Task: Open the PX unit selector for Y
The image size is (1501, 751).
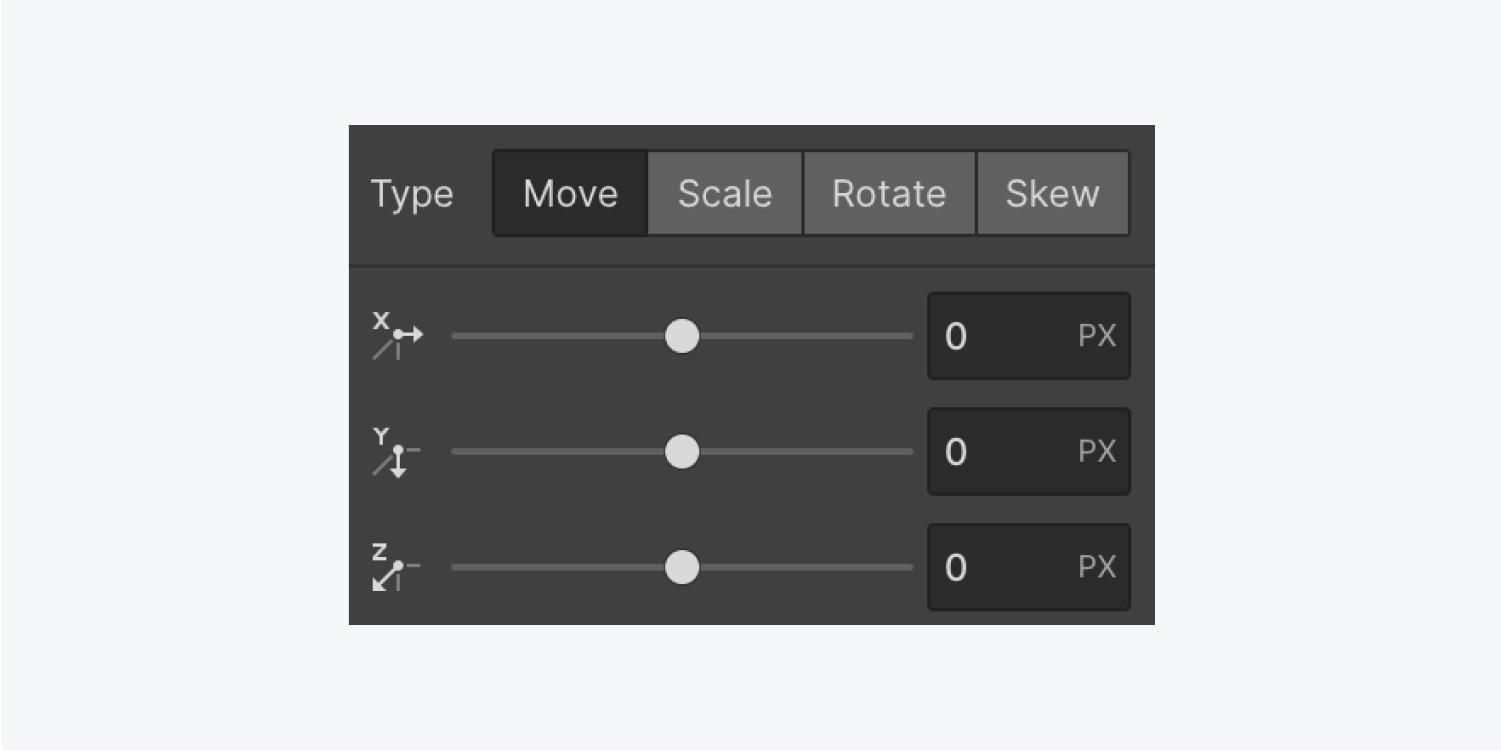Action: 1097,452
